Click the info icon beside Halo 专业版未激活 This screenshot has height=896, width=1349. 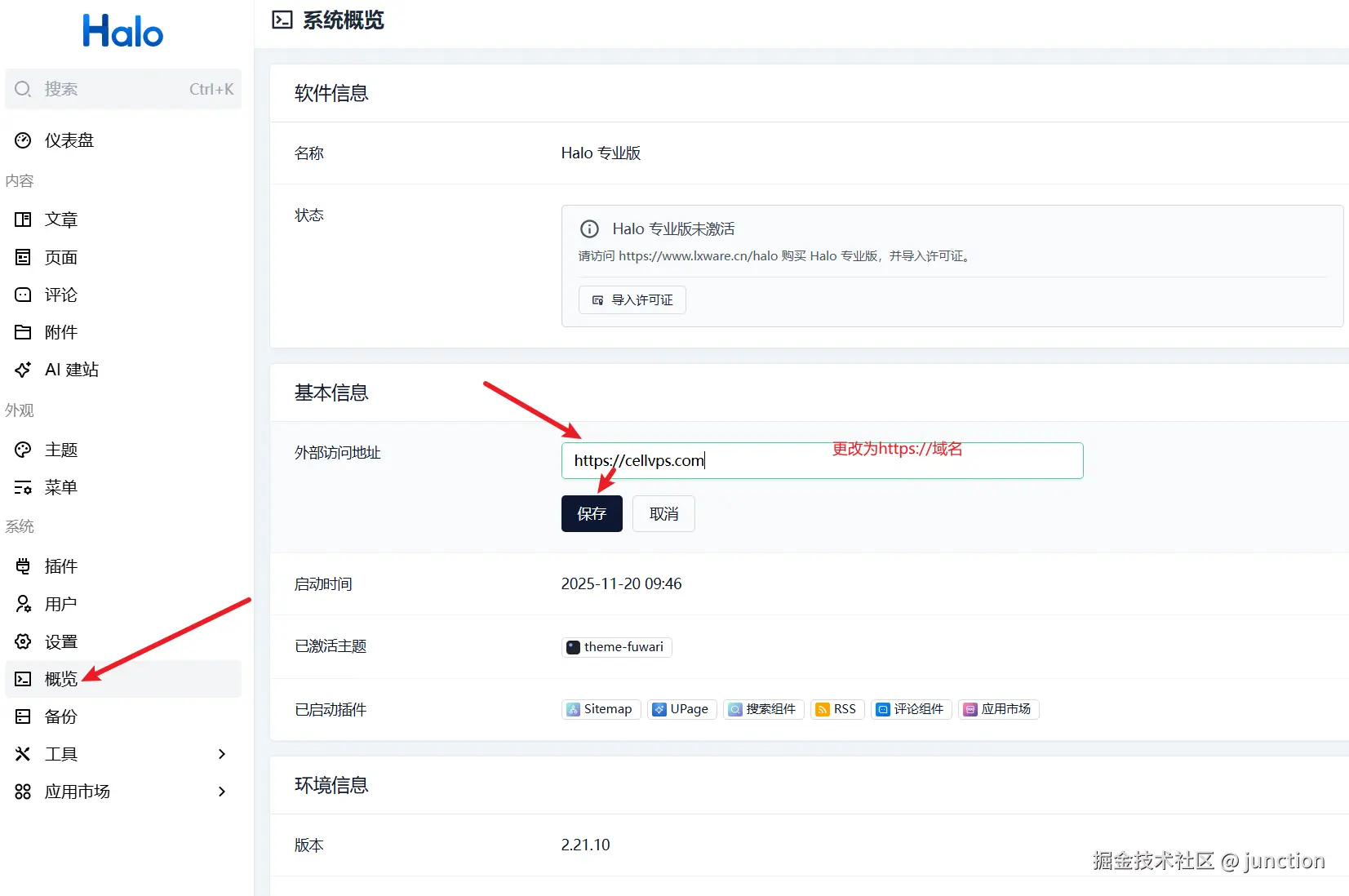[x=589, y=229]
